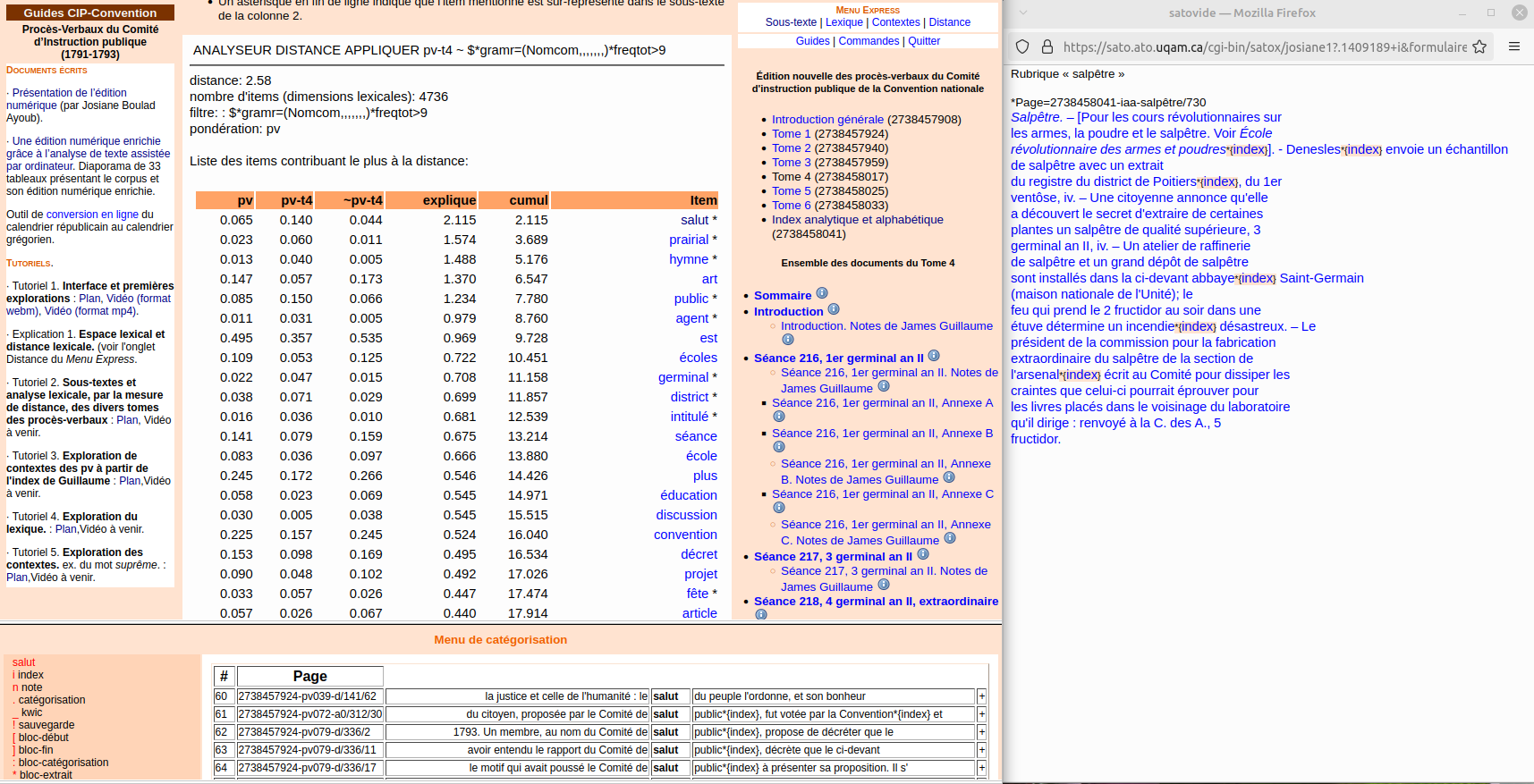This screenshot has width=1534, height=784.
Task: Open the Introduction générale link
Action: 827,119
